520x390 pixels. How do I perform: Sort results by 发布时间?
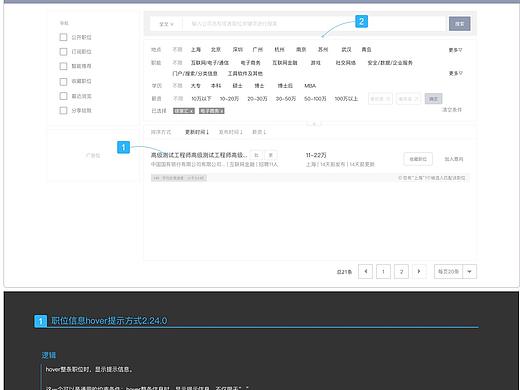click(x=230, y=132)
